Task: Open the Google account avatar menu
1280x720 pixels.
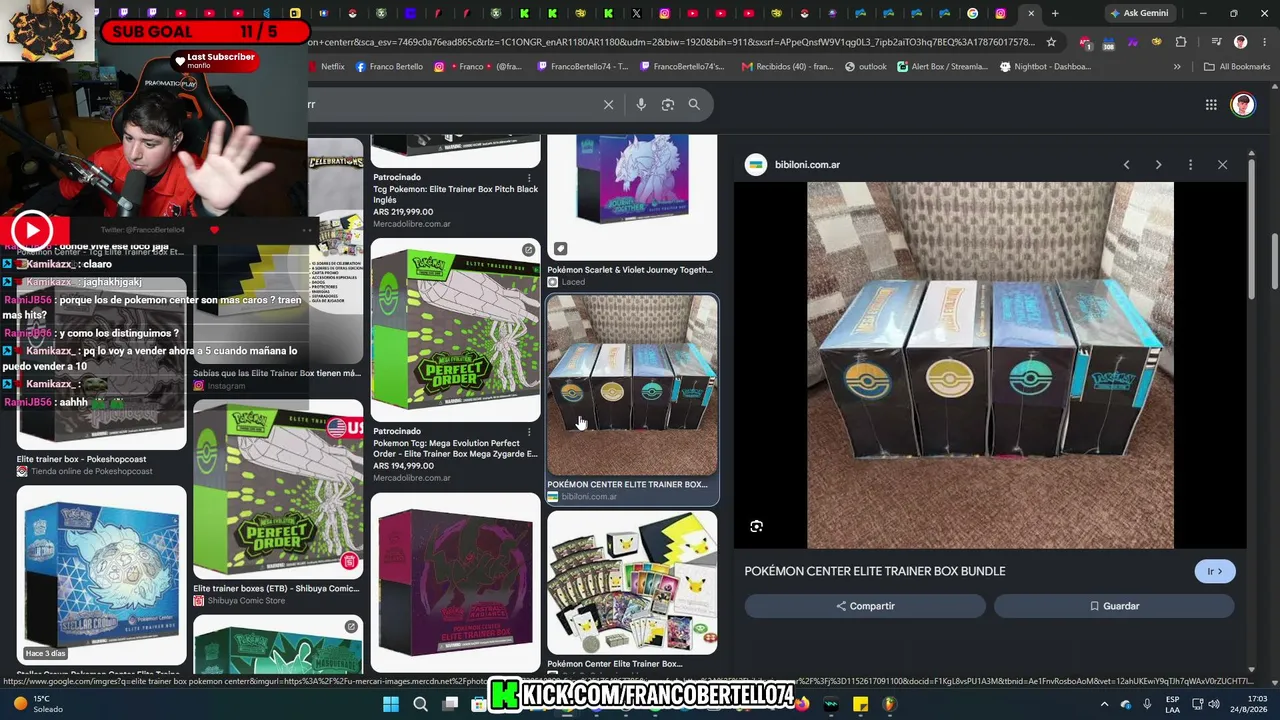Action: 1243,104
